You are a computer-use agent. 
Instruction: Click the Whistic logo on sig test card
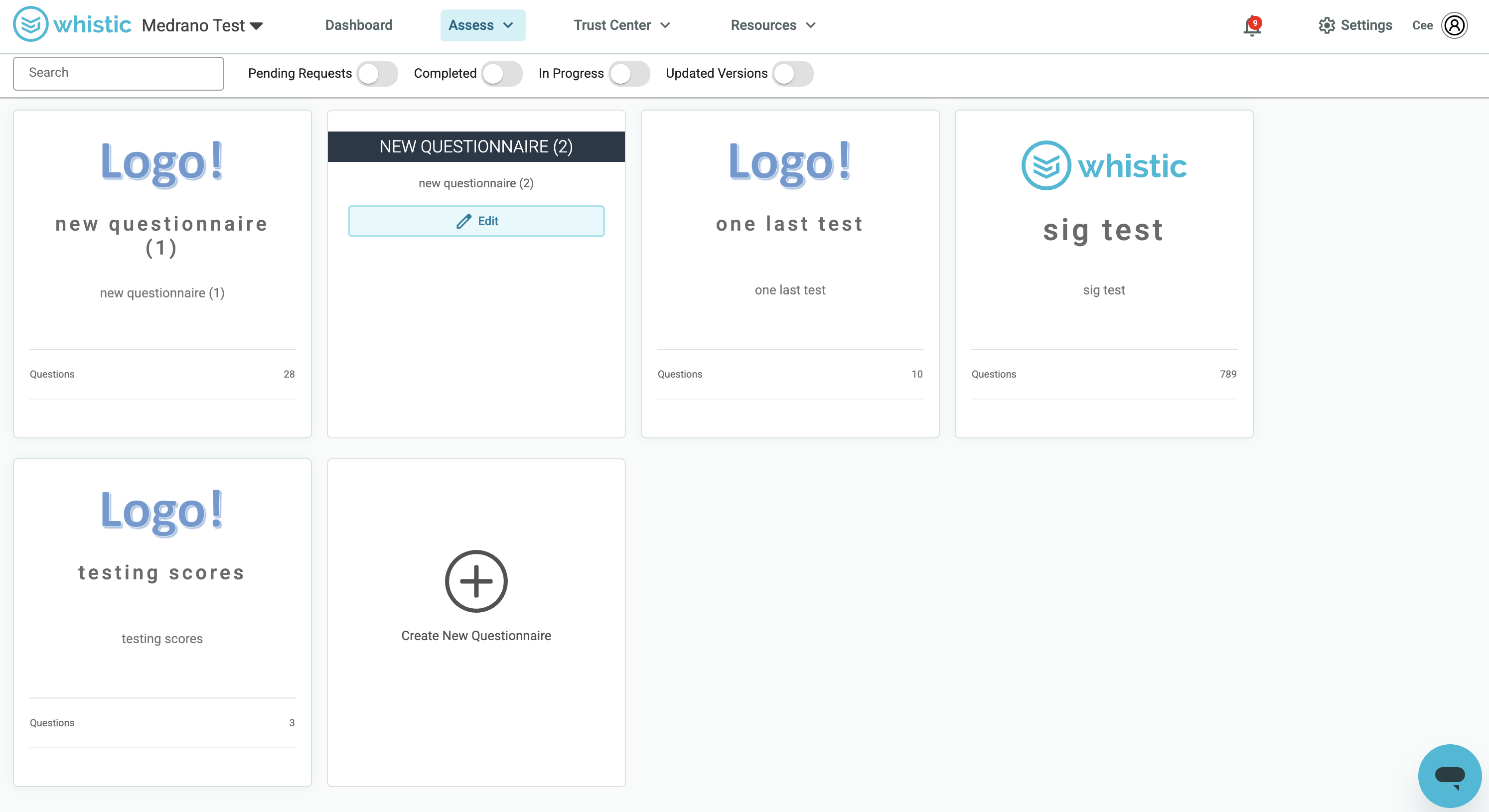click(1104, 166)
